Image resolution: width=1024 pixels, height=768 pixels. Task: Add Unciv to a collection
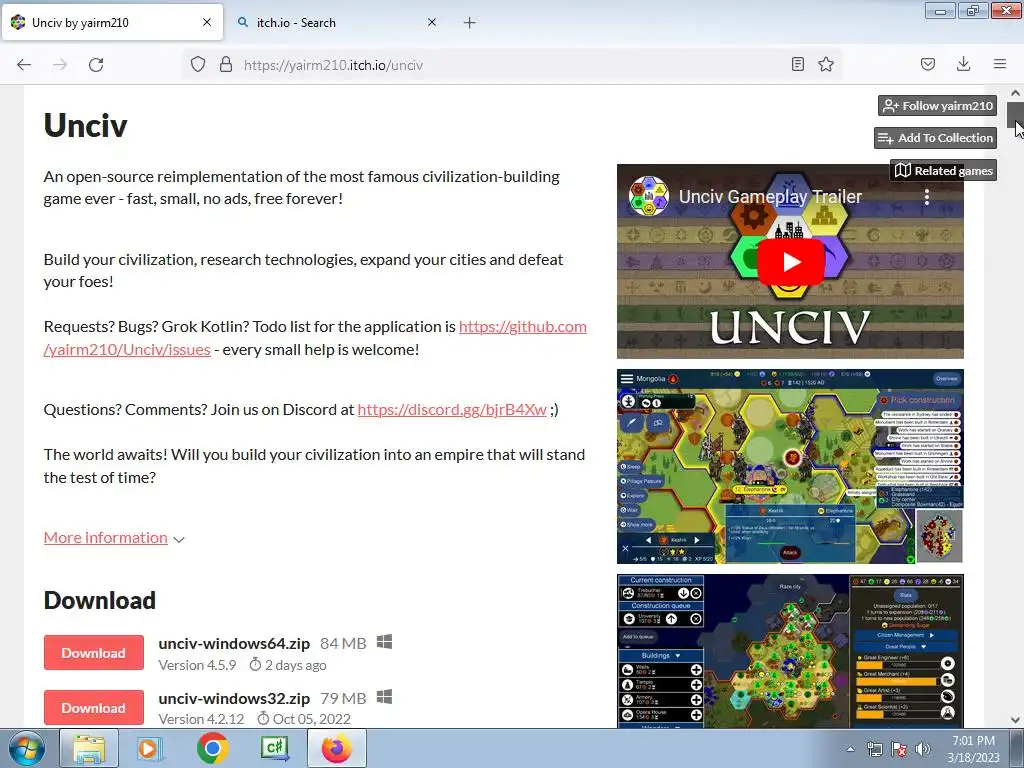click(x=935, y=138)
